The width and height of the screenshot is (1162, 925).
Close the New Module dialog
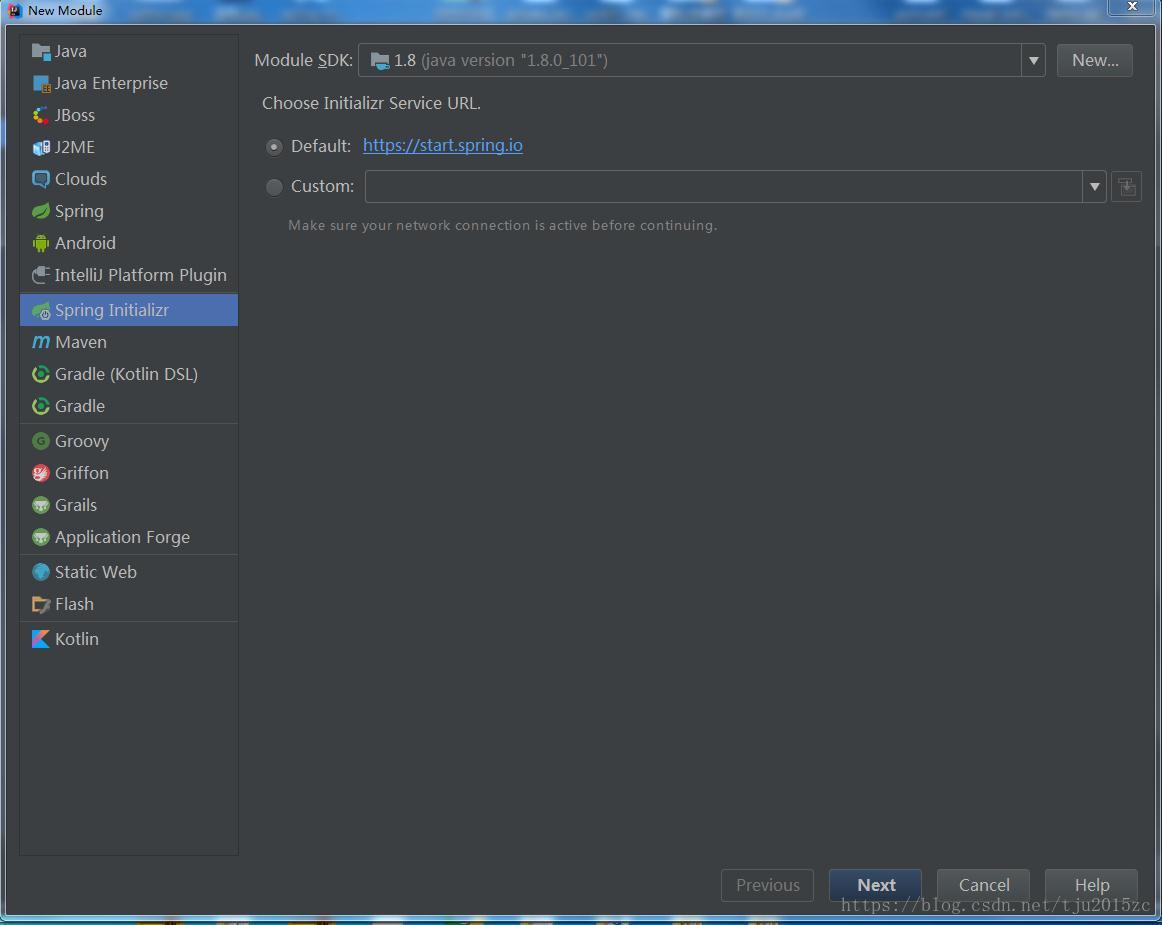click(x=1132, y=7)
